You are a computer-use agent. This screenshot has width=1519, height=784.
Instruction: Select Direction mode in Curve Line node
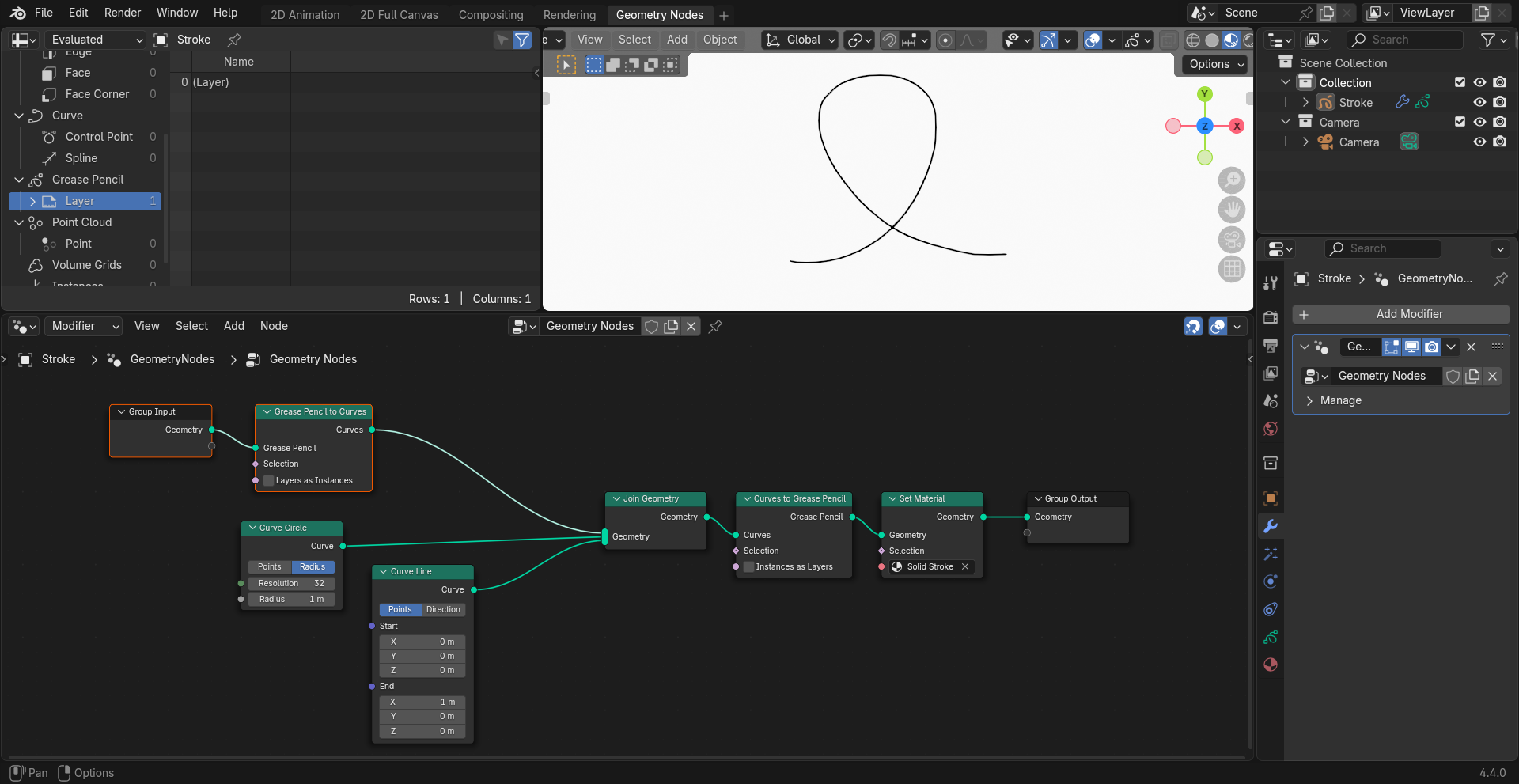point(443,609)
